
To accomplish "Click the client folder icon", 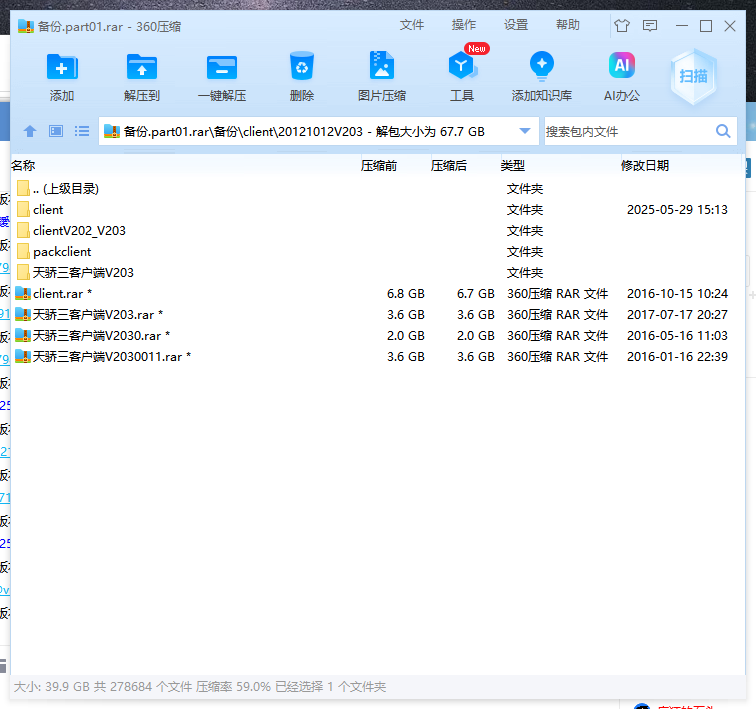I will click(x=23, y=210).
